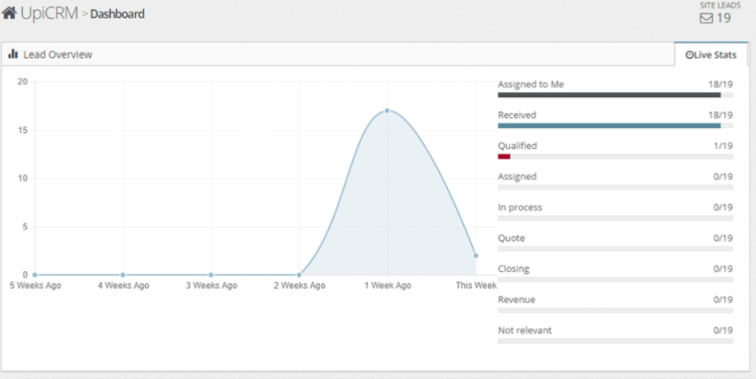Click the UpiCRM home icon

click(9, 13)
